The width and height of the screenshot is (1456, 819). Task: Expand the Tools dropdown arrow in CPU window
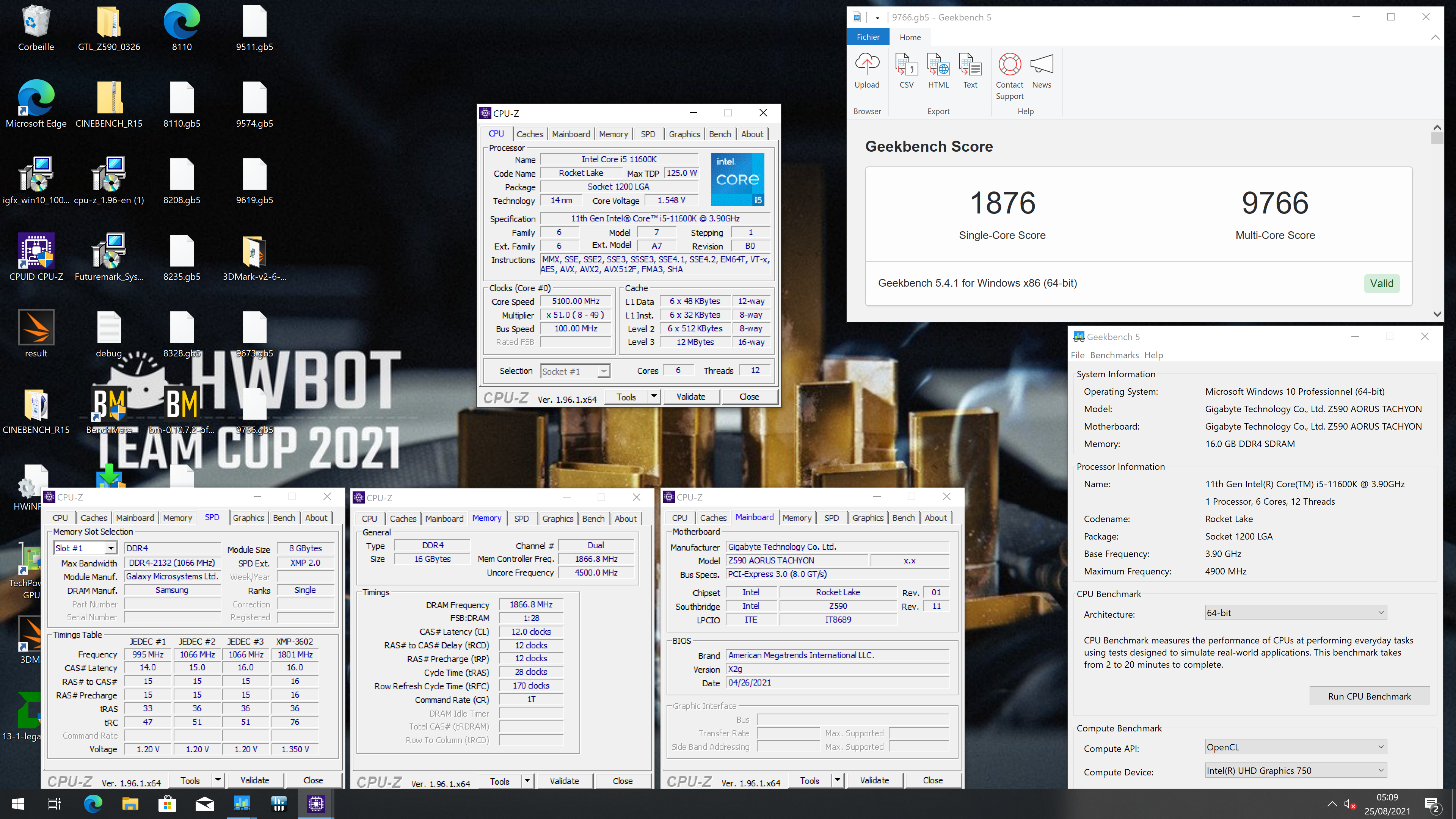coord(654,396)
